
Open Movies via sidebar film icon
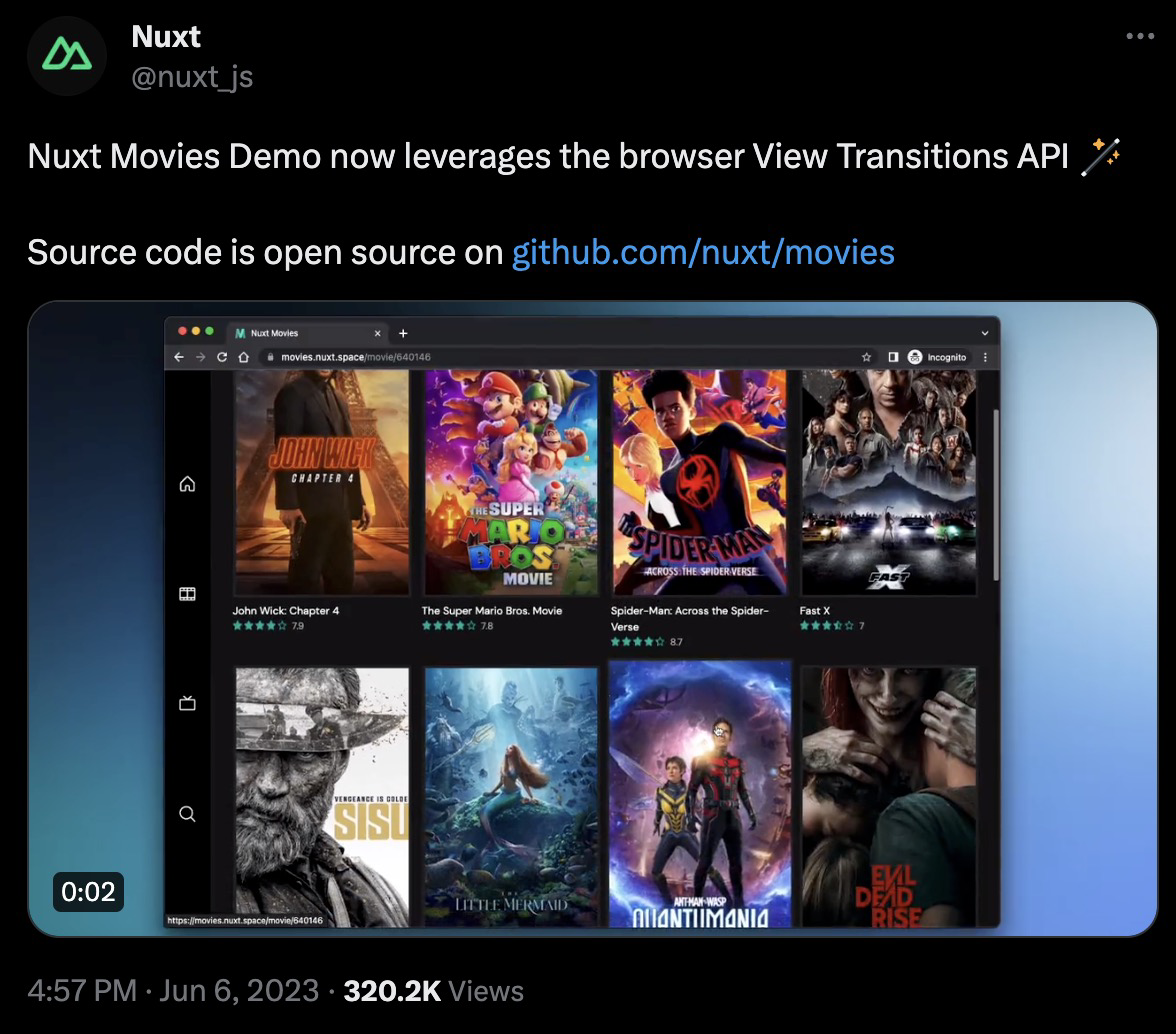click(x=188, y=594)
